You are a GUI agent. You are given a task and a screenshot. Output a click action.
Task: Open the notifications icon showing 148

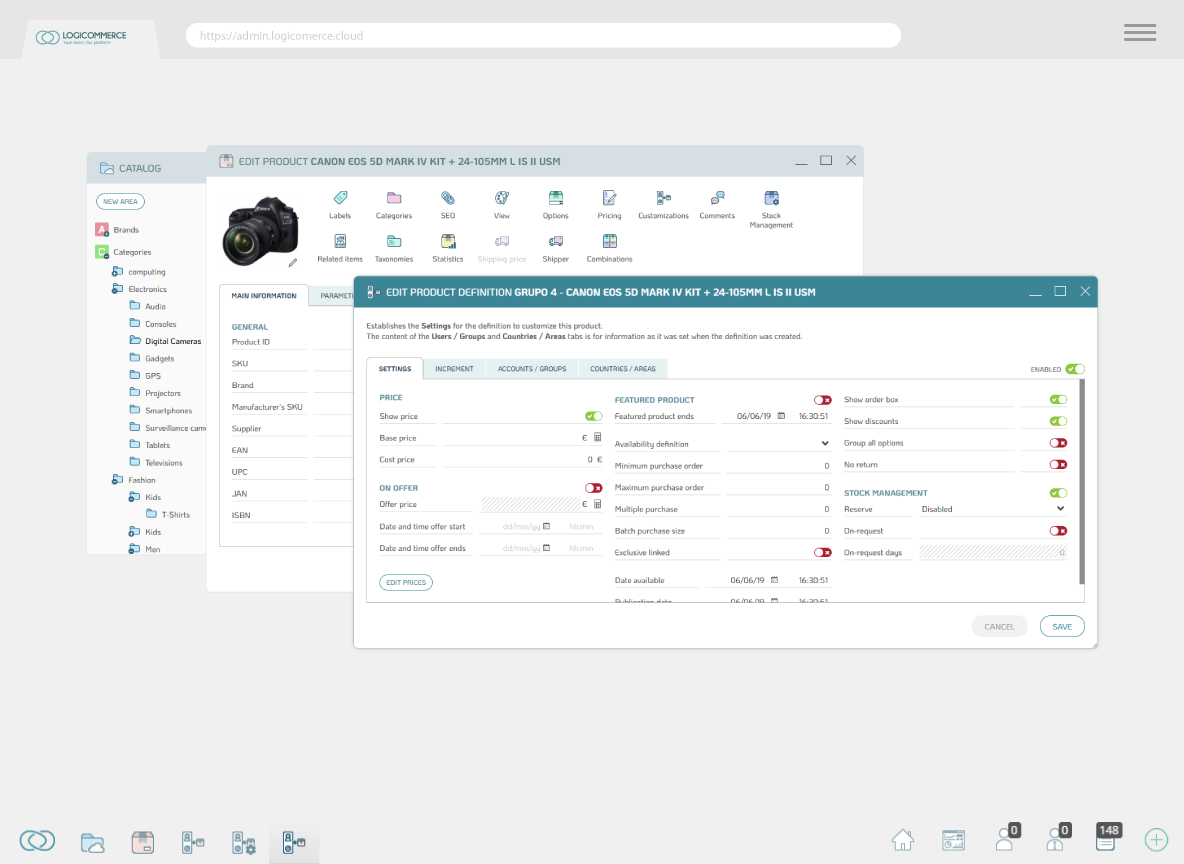1107,837
